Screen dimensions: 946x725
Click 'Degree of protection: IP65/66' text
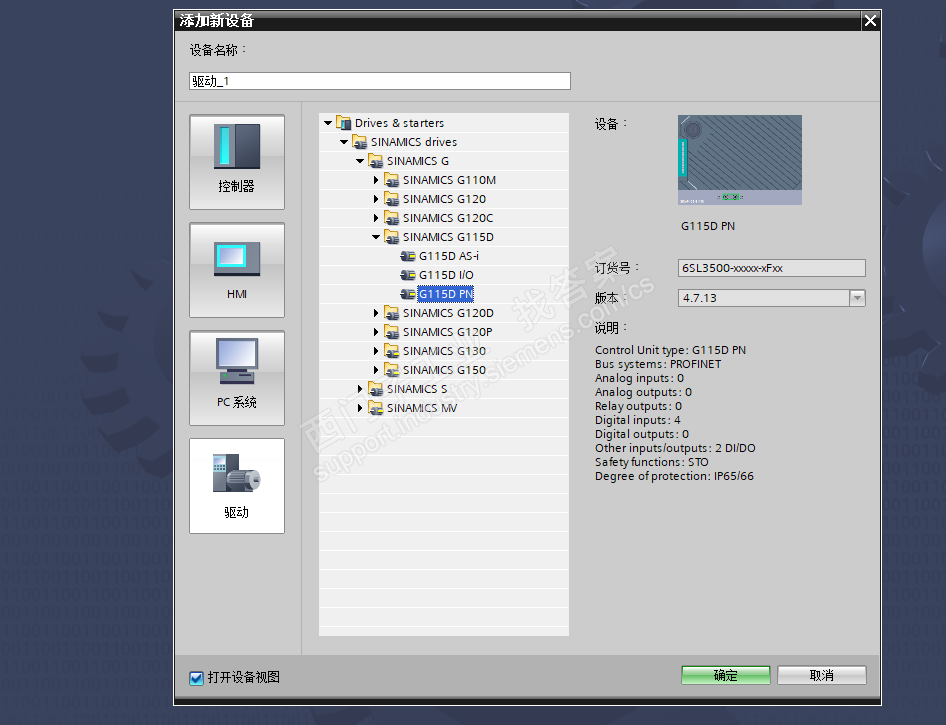(x=674, y=476)
